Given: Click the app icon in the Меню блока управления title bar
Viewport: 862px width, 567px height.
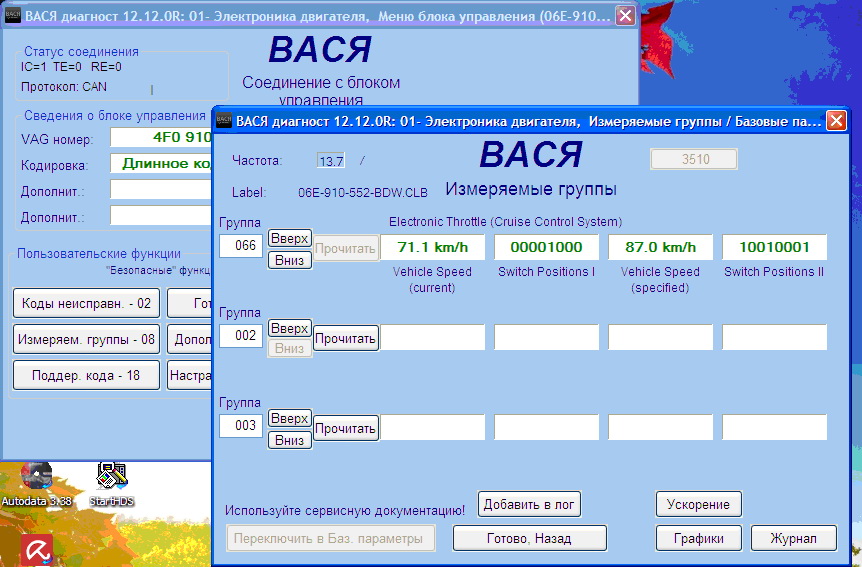Looking at the screenshot, I should tap(13, 16).
